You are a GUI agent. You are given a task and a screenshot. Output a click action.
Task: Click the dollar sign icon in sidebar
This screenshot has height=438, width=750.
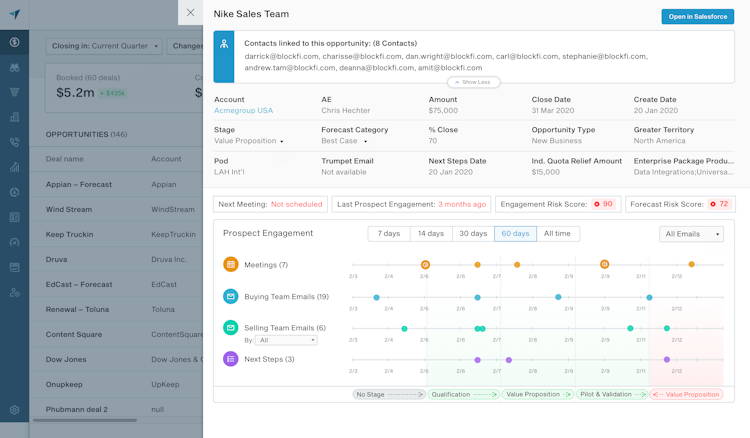tap(14, 42)
